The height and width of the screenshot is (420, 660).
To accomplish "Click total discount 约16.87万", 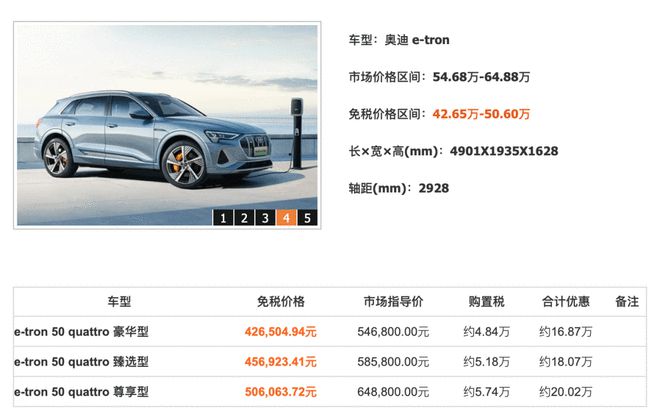I will 566,332.
